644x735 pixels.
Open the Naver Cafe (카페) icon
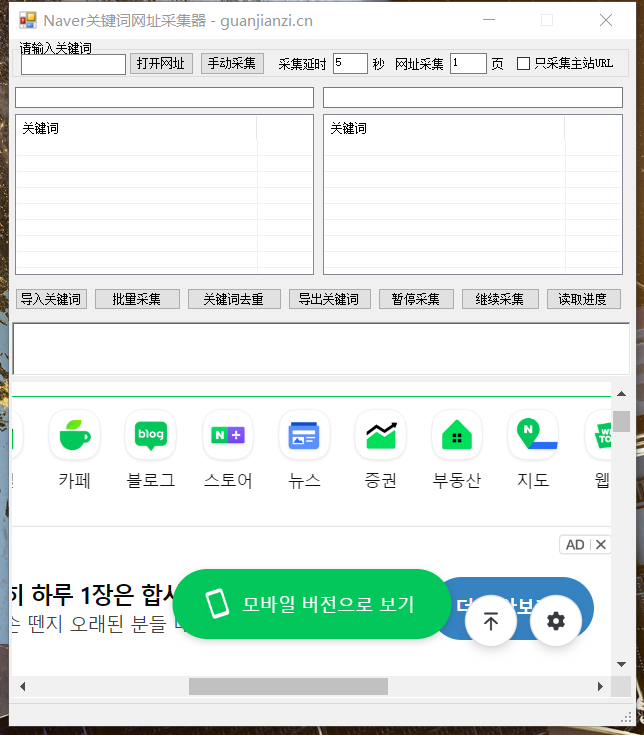pyautogui.click(x=75, y=435)
